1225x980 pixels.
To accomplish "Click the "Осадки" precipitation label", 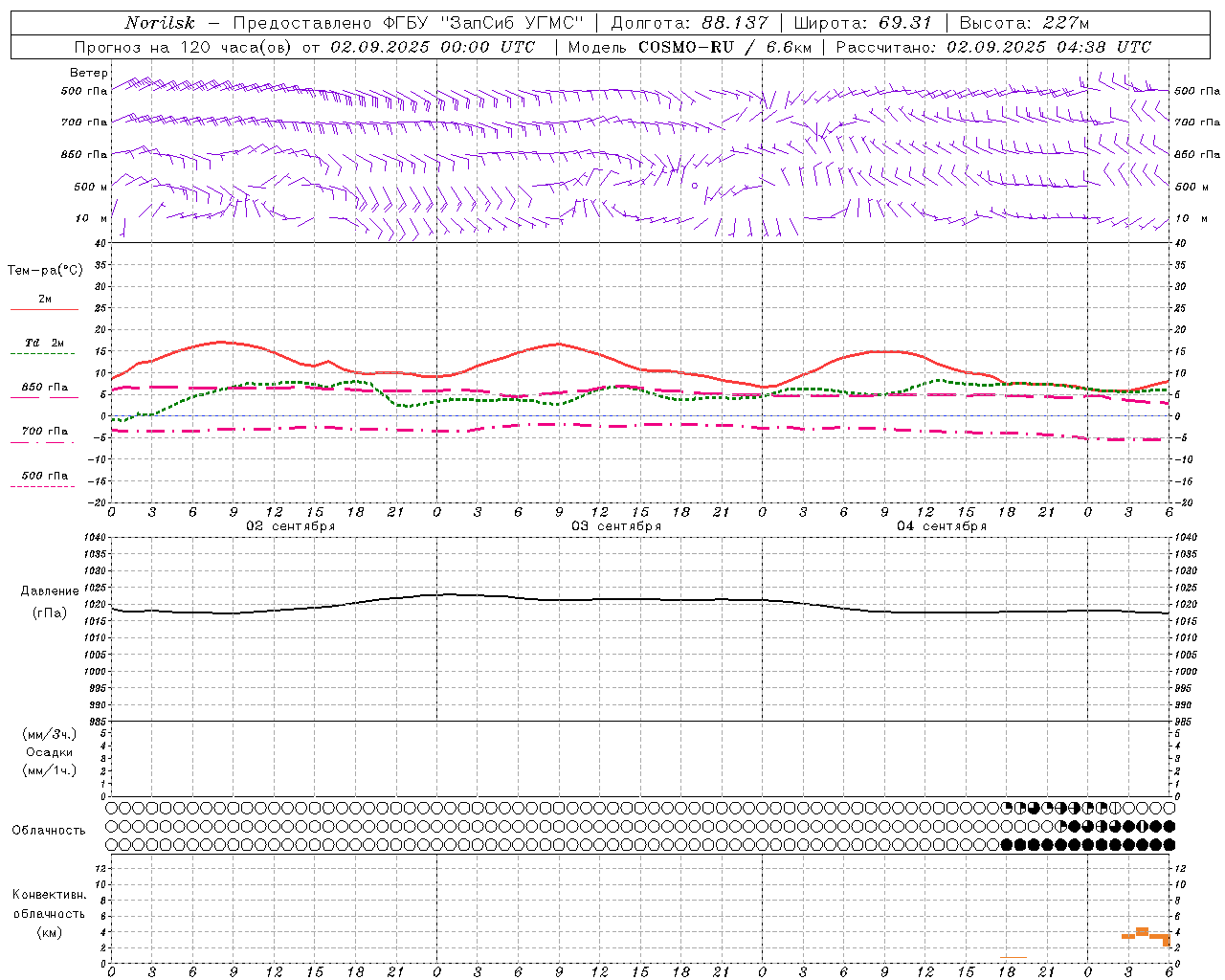I will click(x=50, y=752).
